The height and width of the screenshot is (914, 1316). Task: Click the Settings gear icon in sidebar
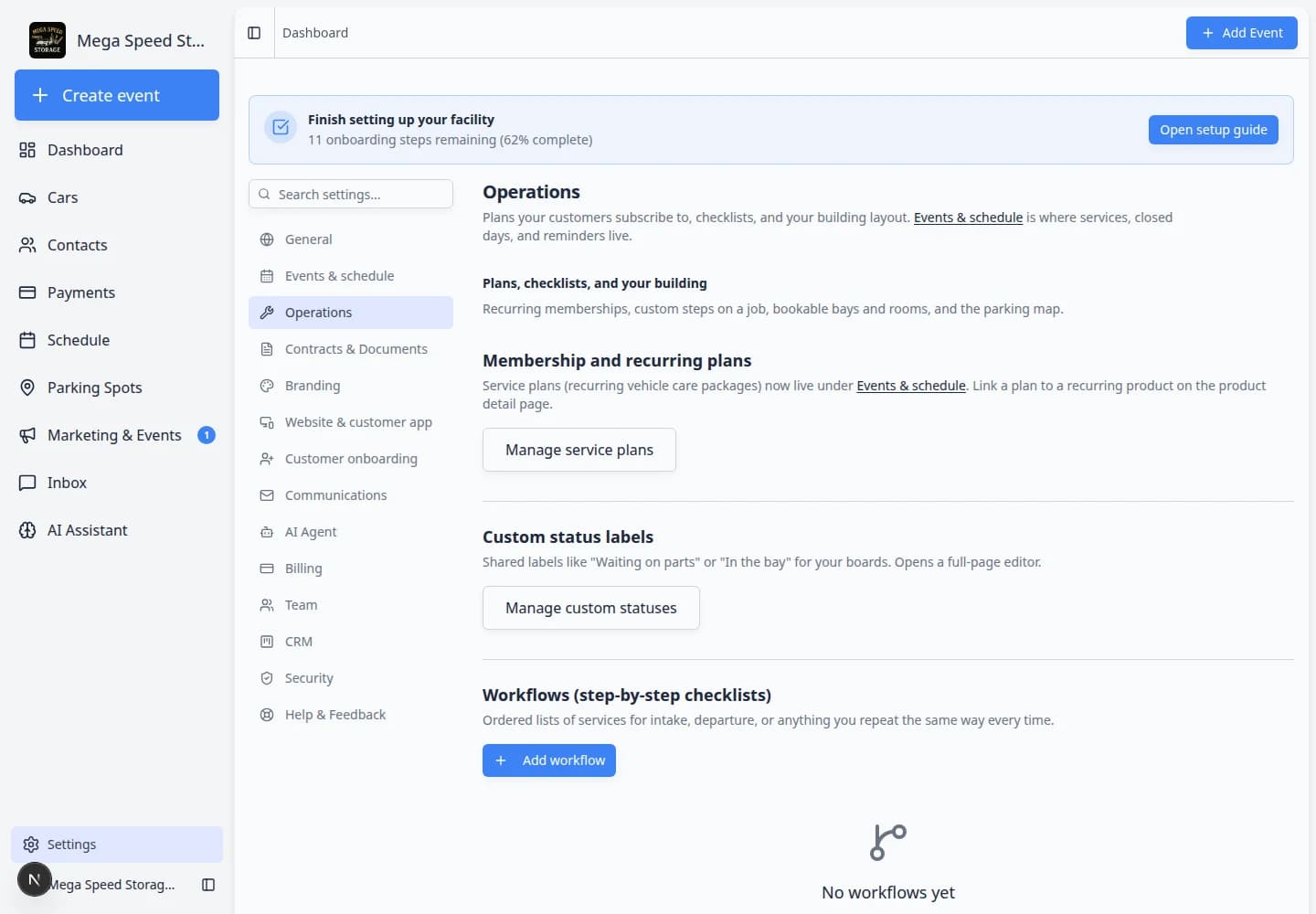31,845
